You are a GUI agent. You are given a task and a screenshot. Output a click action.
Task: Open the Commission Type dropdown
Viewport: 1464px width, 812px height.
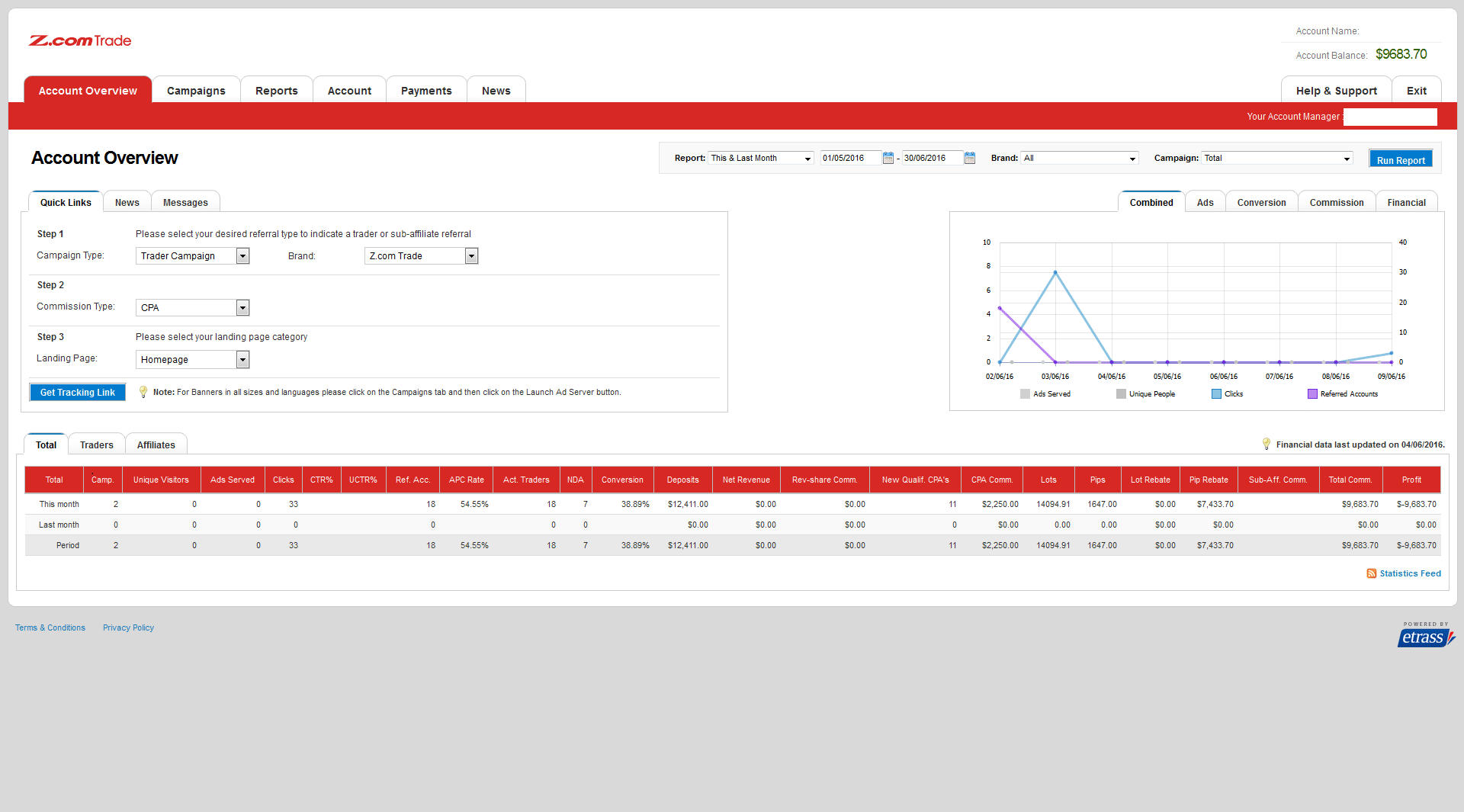click(242, 308)
